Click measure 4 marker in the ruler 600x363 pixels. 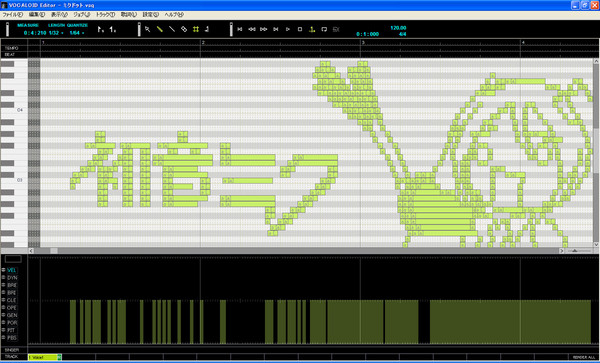(x=523, y=42)
